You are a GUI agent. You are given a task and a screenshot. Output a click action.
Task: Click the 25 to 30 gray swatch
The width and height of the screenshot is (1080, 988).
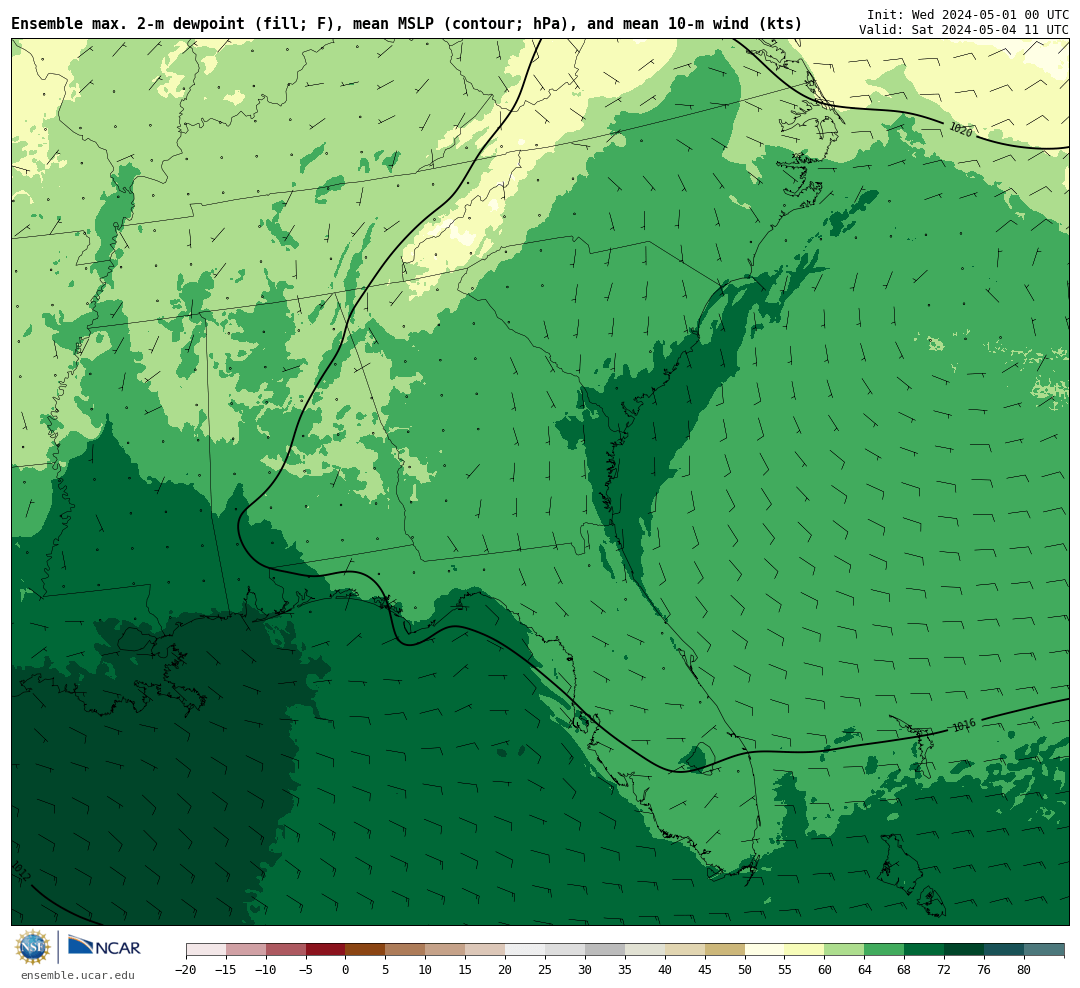[565, 950]
